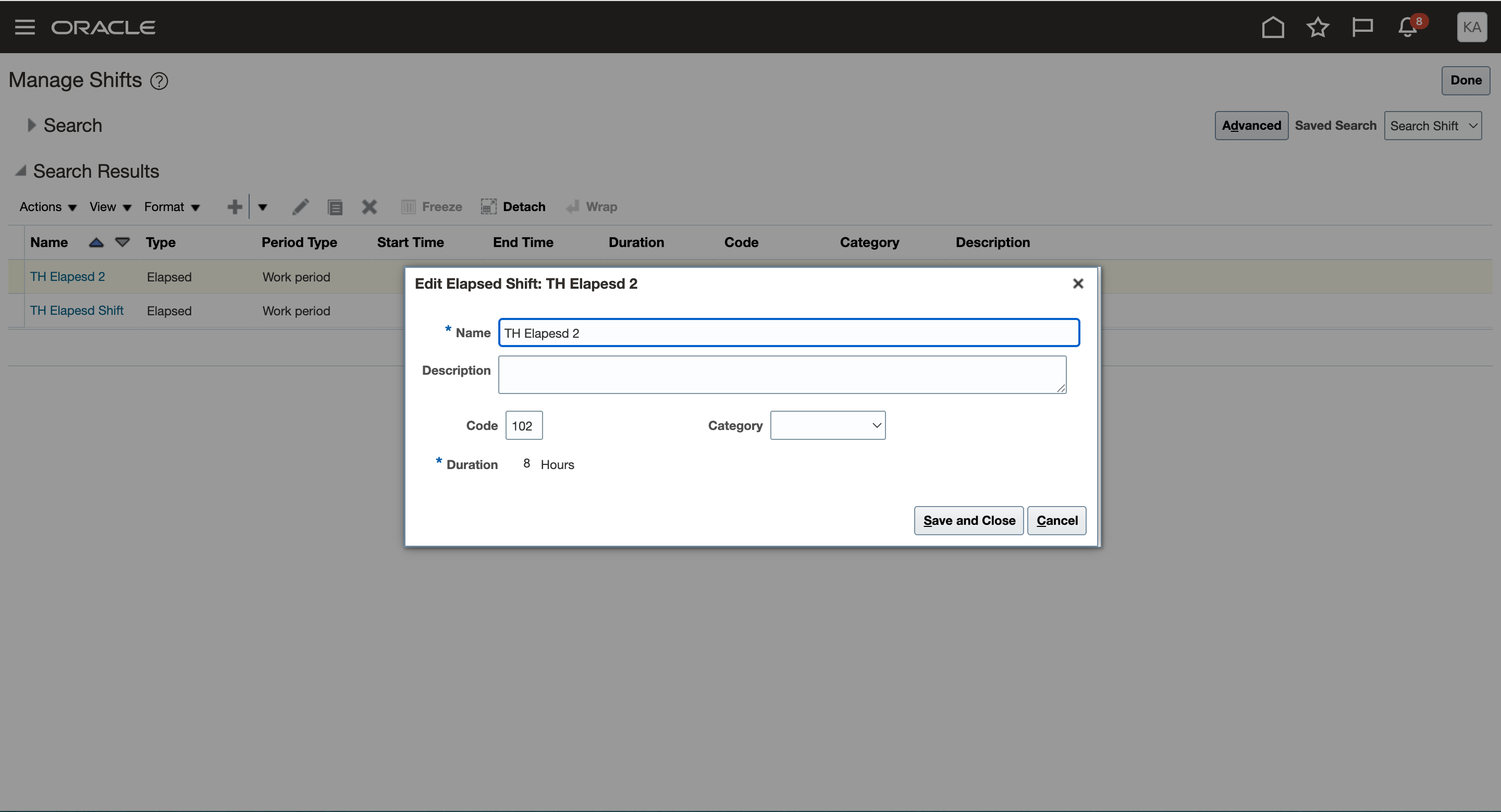This screenshot has height=812, width=1501.
Task: Click Save and Close button
Action: [968, 521]
